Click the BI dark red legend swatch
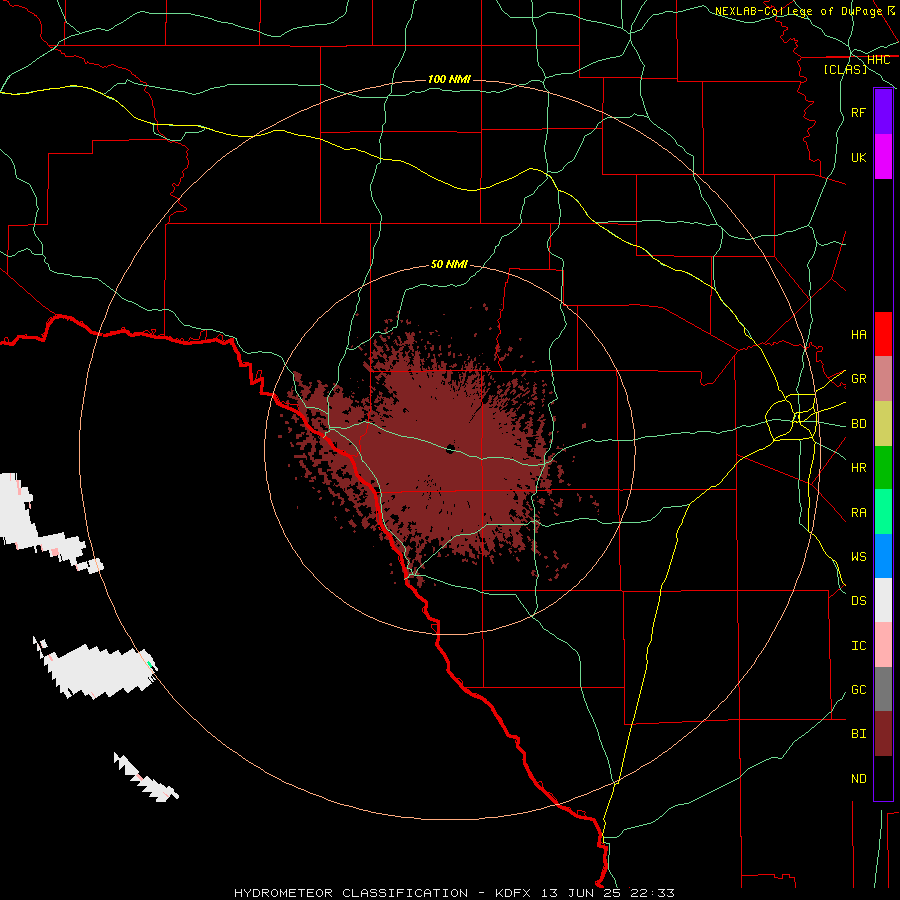 pos(883,734)
